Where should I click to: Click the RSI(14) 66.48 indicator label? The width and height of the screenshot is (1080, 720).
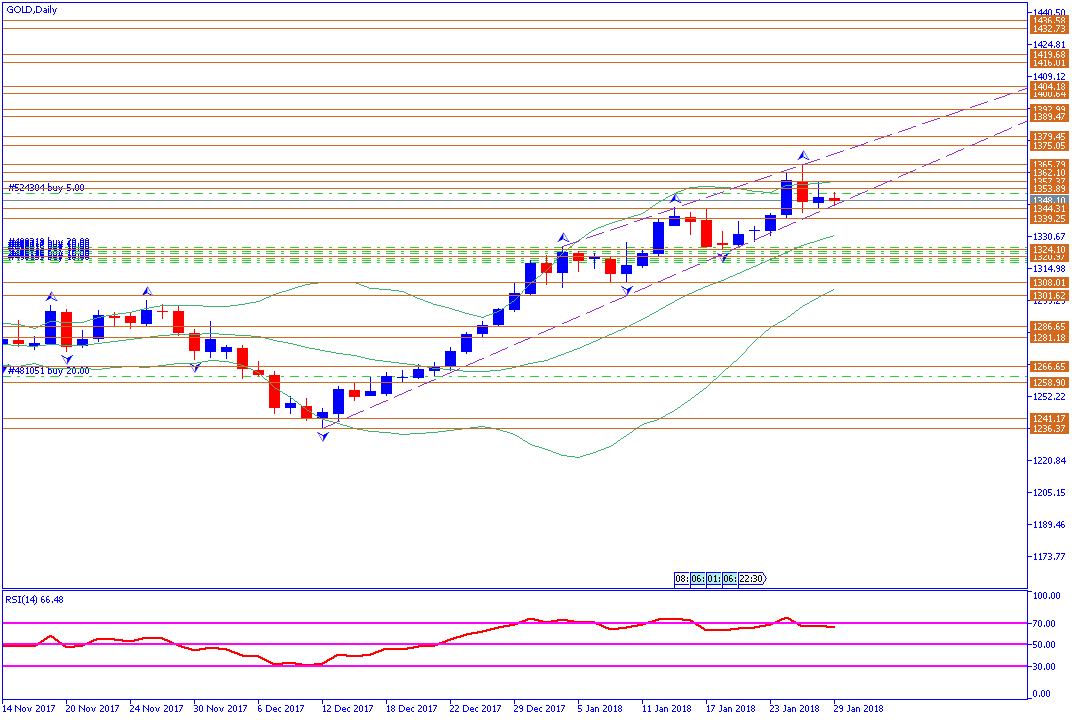(35, 599)
